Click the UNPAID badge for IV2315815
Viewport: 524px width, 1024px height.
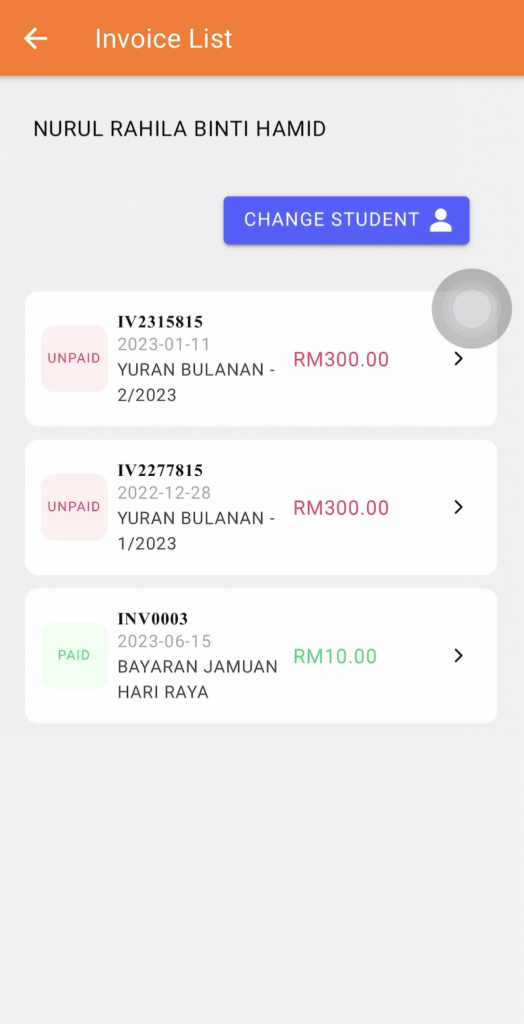[x=74, y=359]
